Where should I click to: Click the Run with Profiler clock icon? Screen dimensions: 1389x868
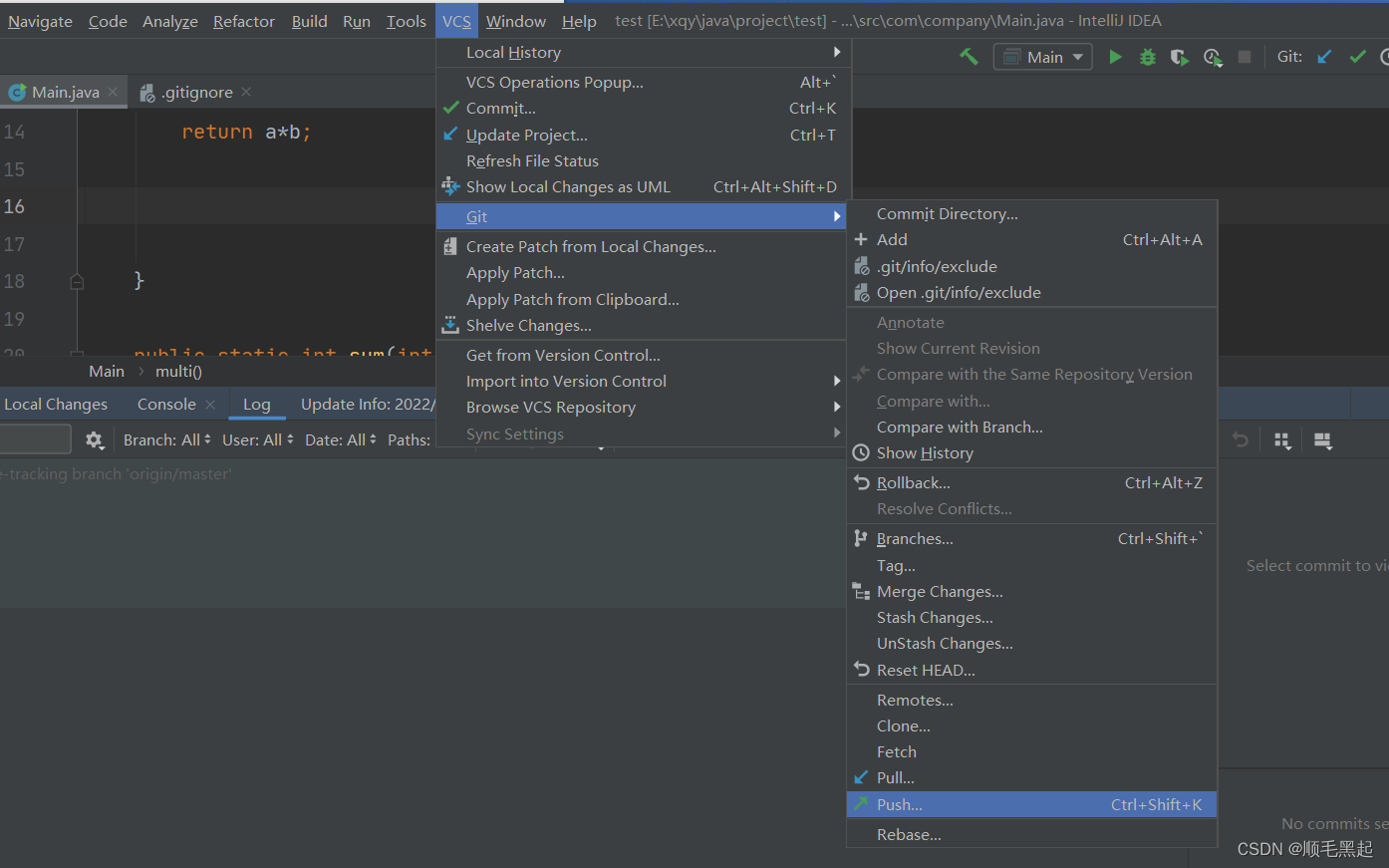click(1213, 57)
